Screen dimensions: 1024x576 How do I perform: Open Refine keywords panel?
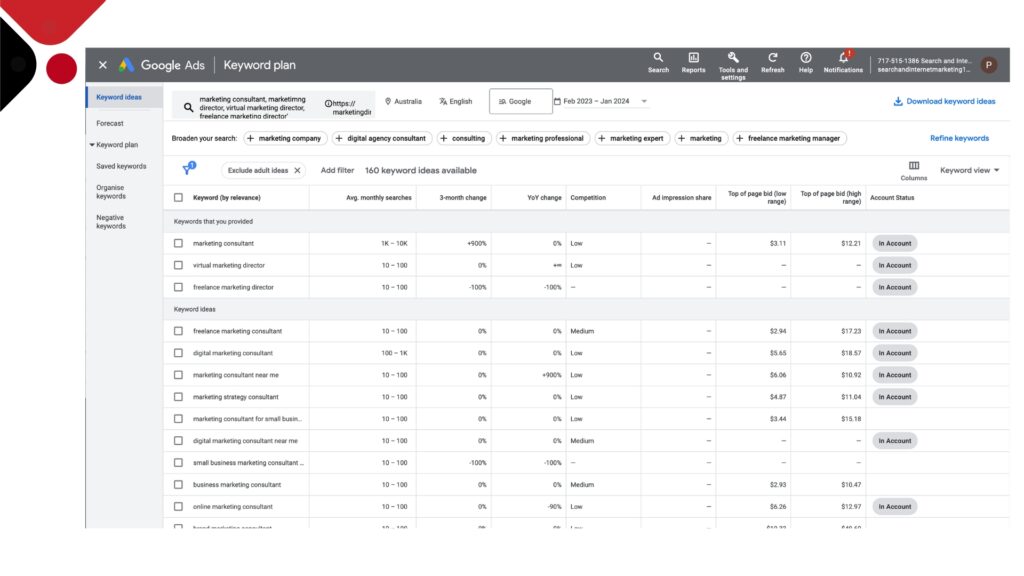tap(959, 138)
